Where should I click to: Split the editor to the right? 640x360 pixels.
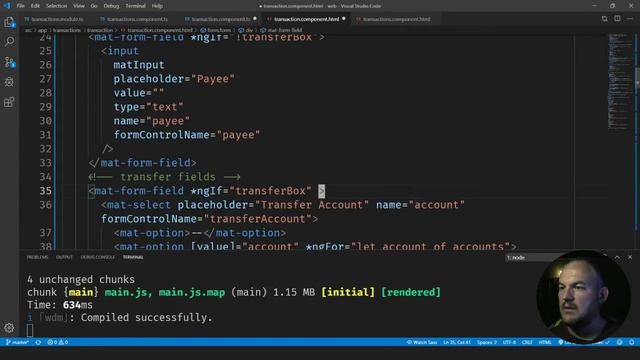[x=617, y=19]
